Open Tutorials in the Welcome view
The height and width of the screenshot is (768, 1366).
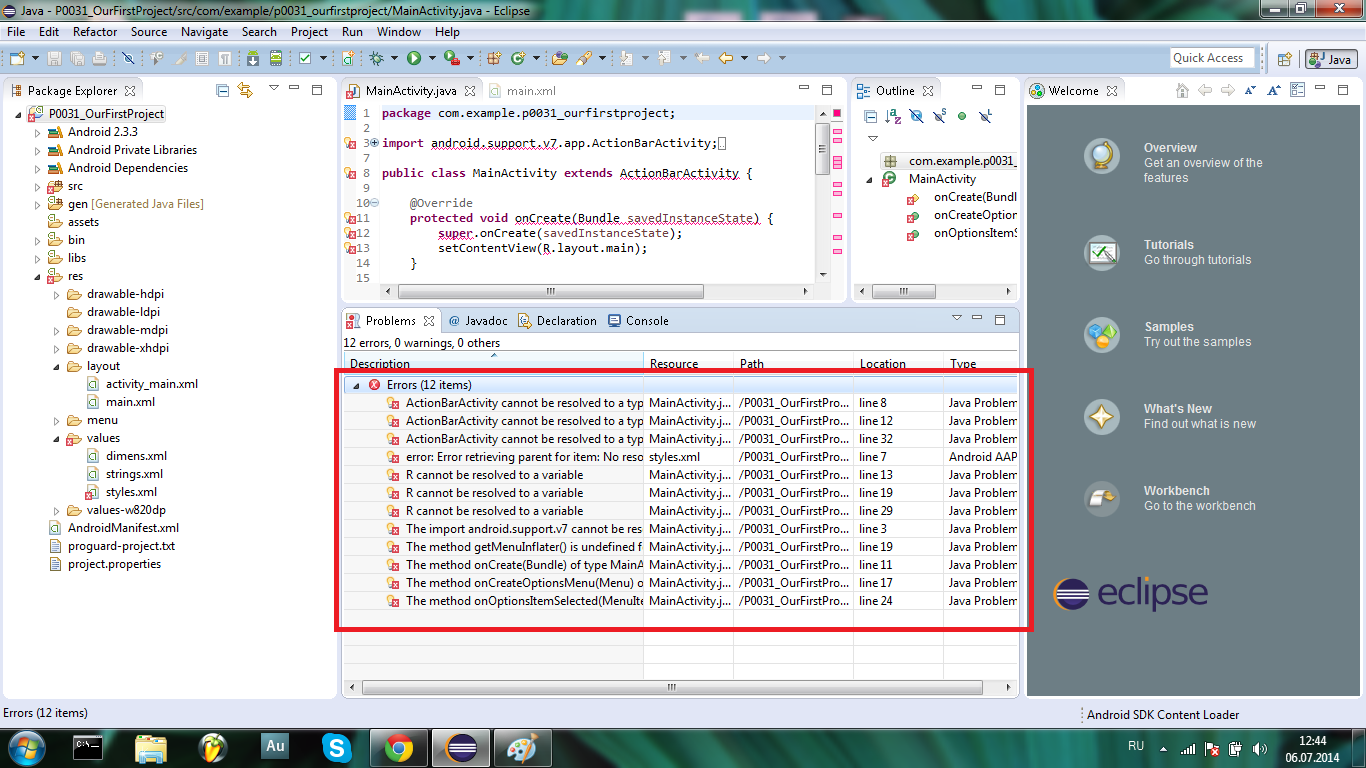1168,252
